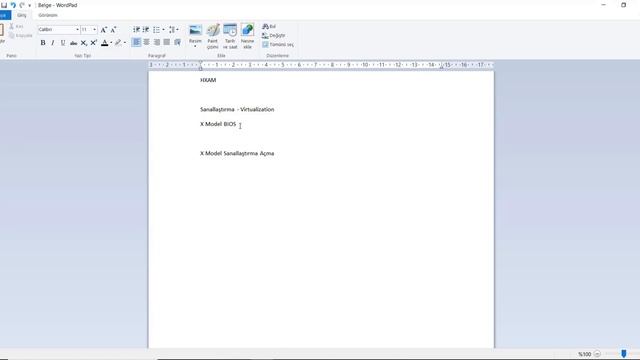Start a bulleted list
640x360 pixels.
[156, 29]
